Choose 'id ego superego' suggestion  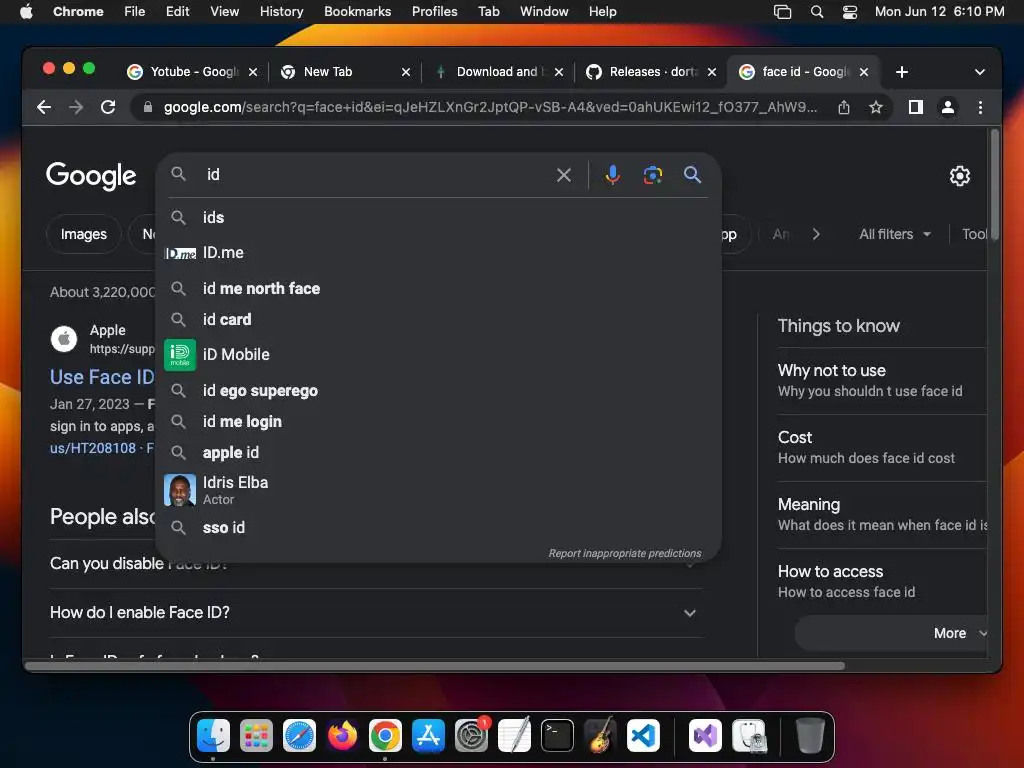coord(438,391)
